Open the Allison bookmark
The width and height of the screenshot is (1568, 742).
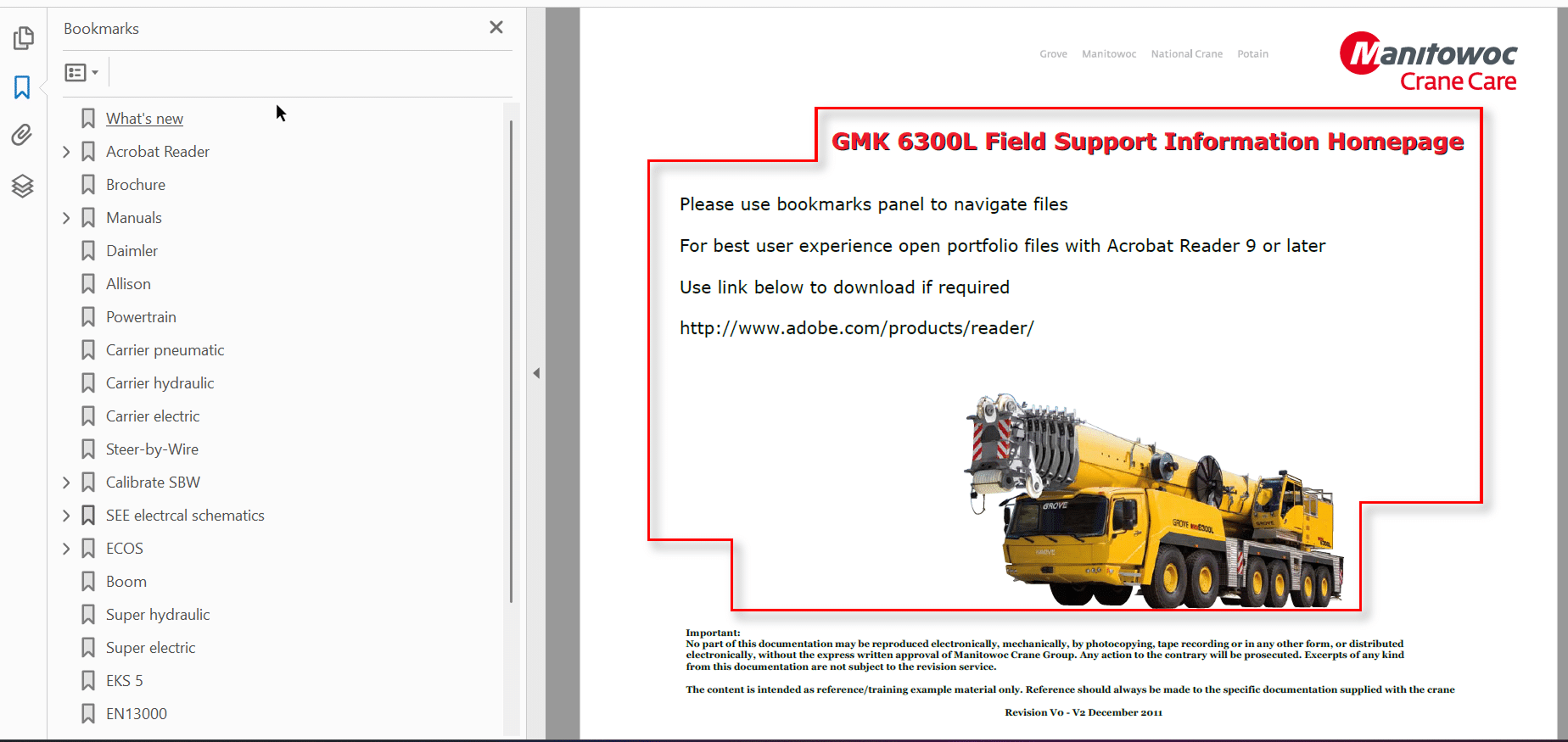(x=128, y=284)
